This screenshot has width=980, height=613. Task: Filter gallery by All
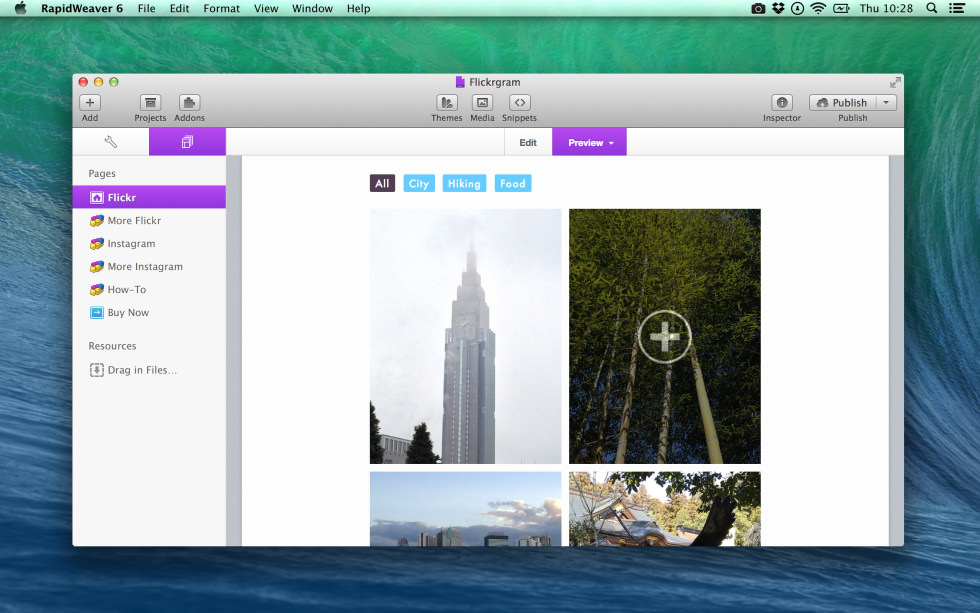tap(382, 184)
